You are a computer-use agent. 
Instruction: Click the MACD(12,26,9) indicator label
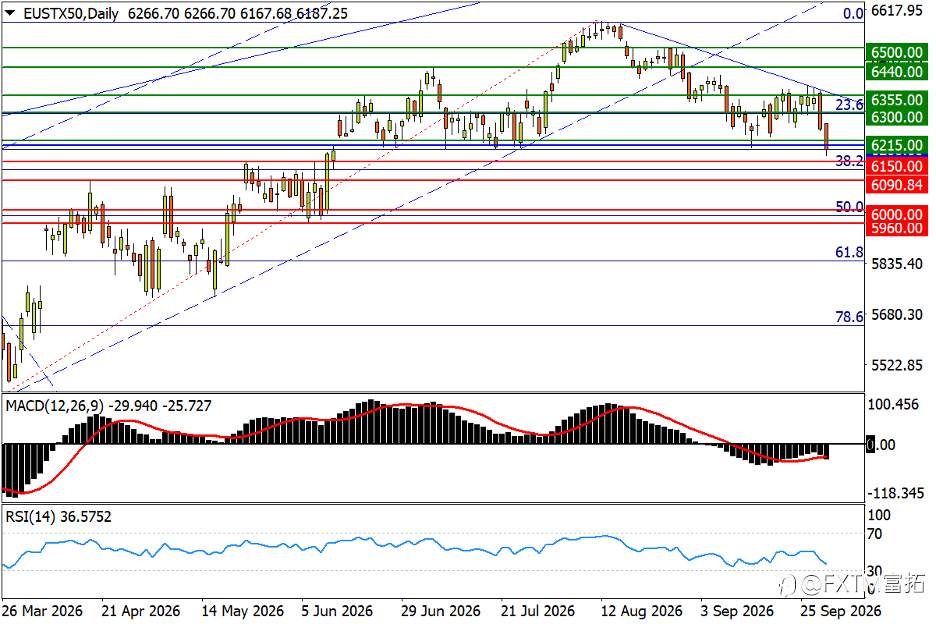click(x=54, y=406)
